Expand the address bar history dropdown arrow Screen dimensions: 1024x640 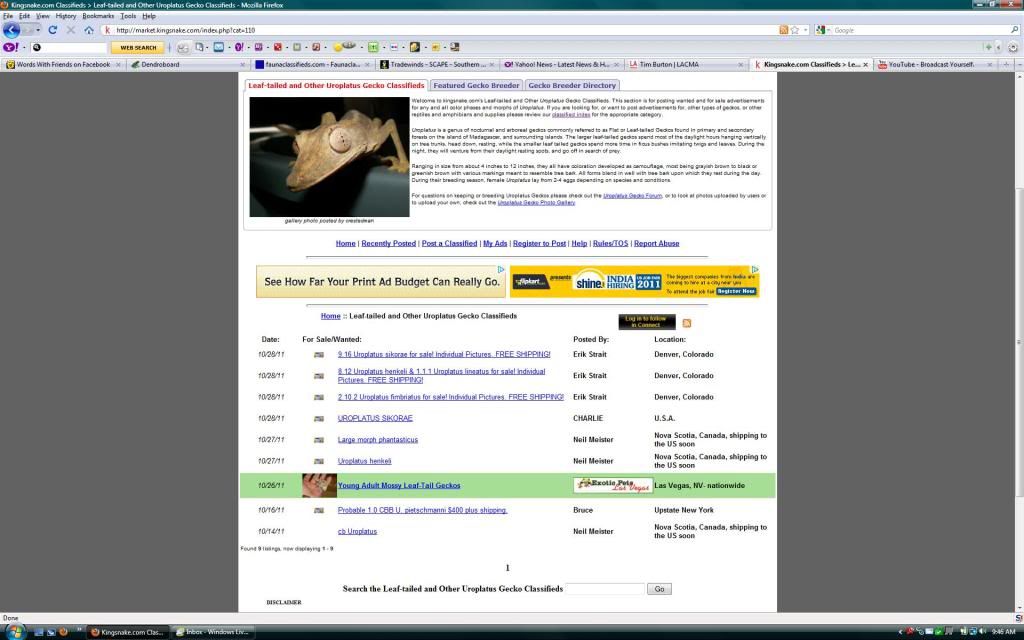pos(806,30)
